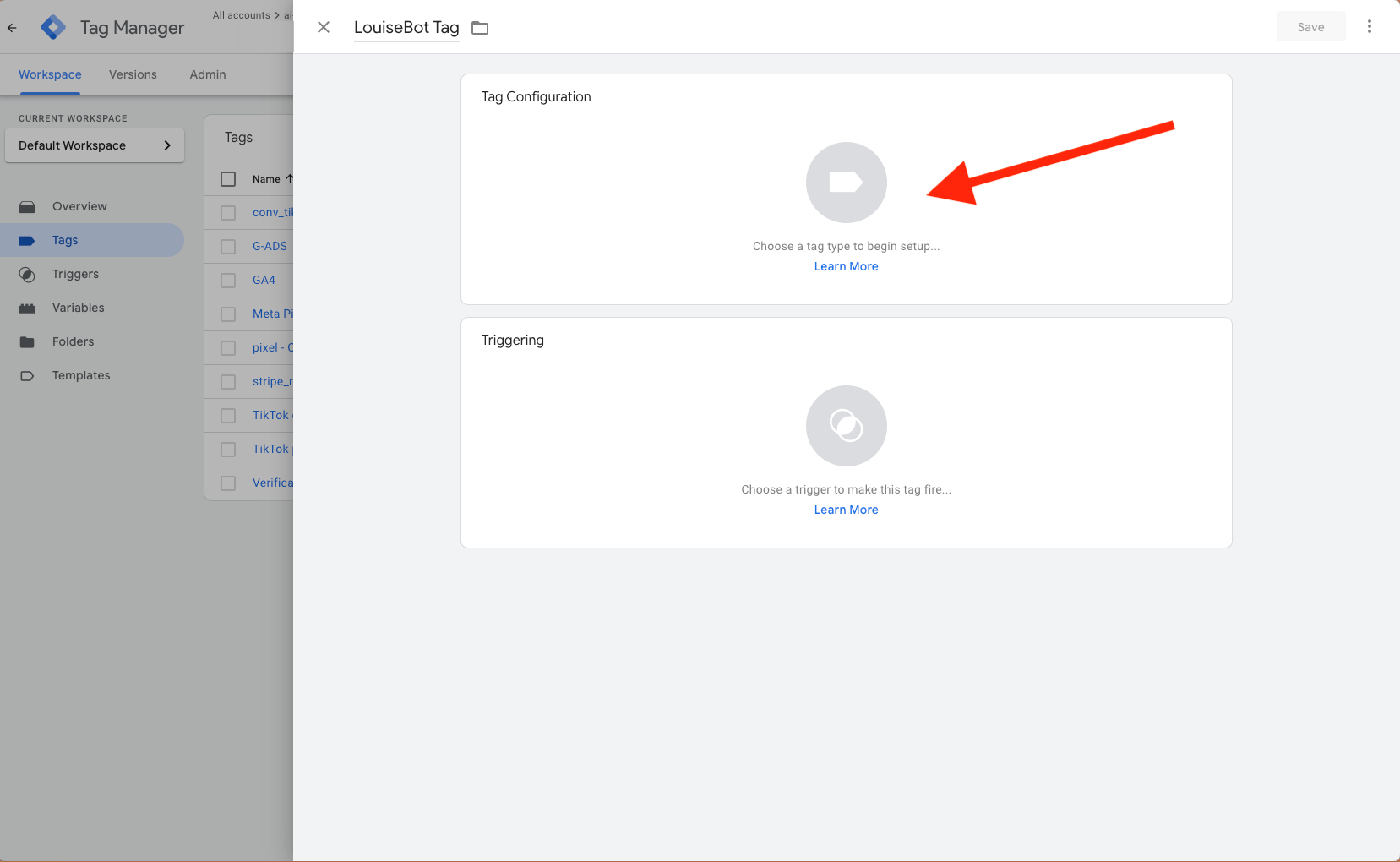The width and height of the screenshot is (1400, 862).
Task: Toggle the select-all checkbox beside Name
Action: [x=228, y=179]
